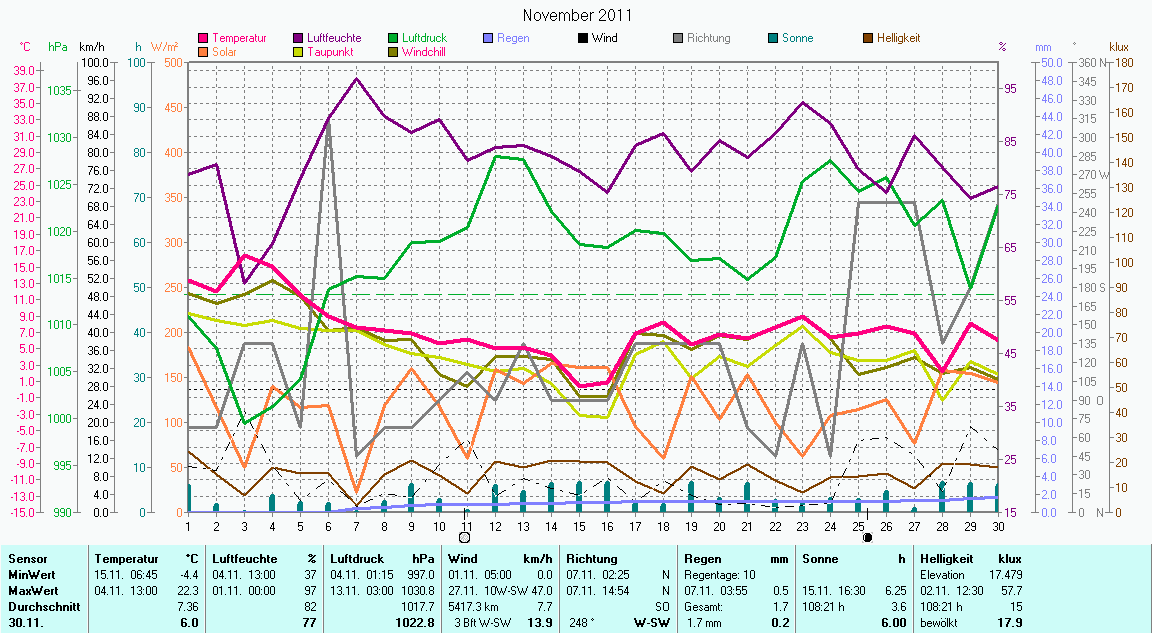The image size is (1152, 633).
Task: Click the black Wind legend swatch
Action: point(582,39)
